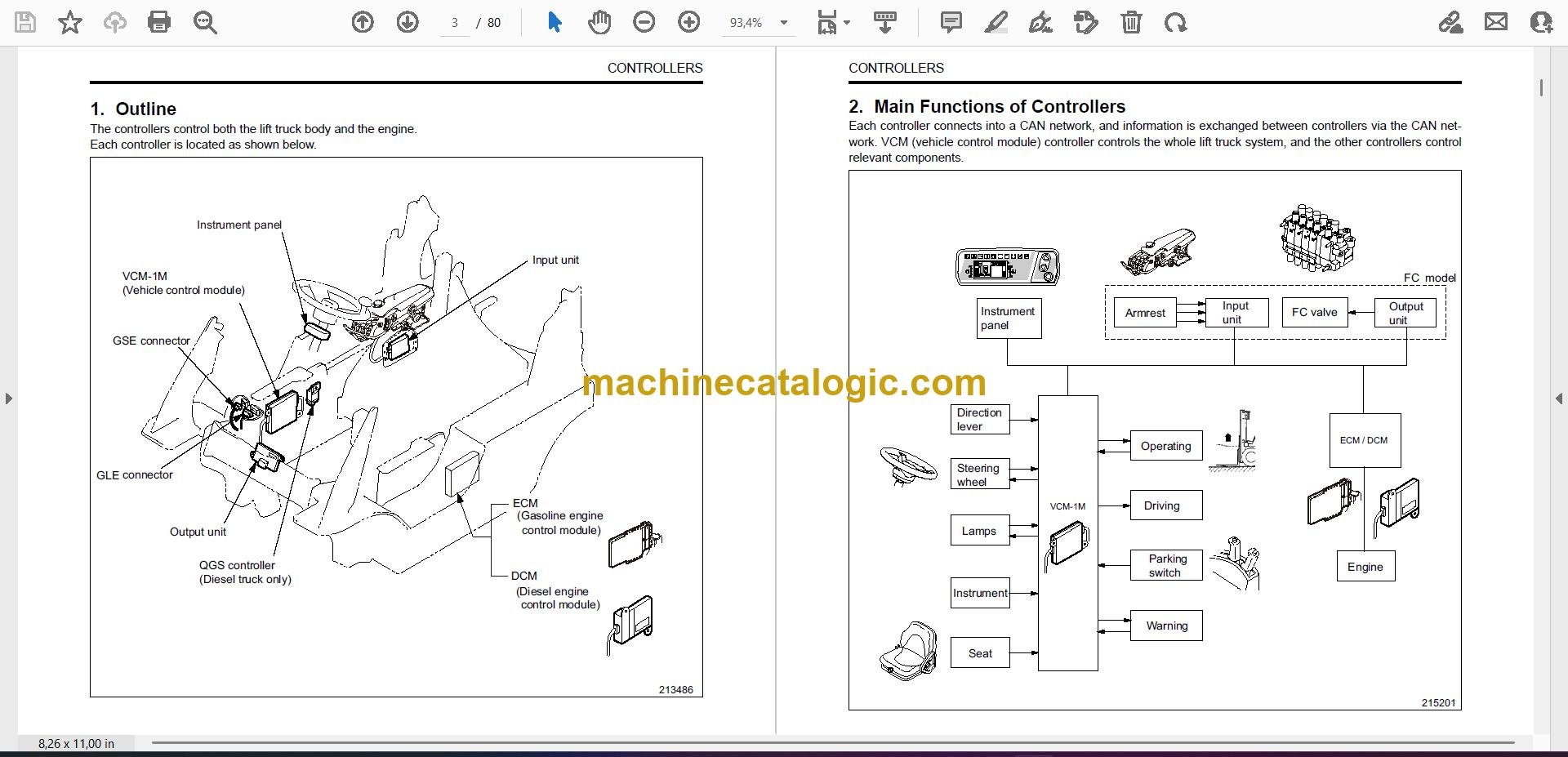Click the cloud upload icon
Image resolution: width=1568 pixels, height=757 pixels.
pyautogui.click(x=114, y=22)
